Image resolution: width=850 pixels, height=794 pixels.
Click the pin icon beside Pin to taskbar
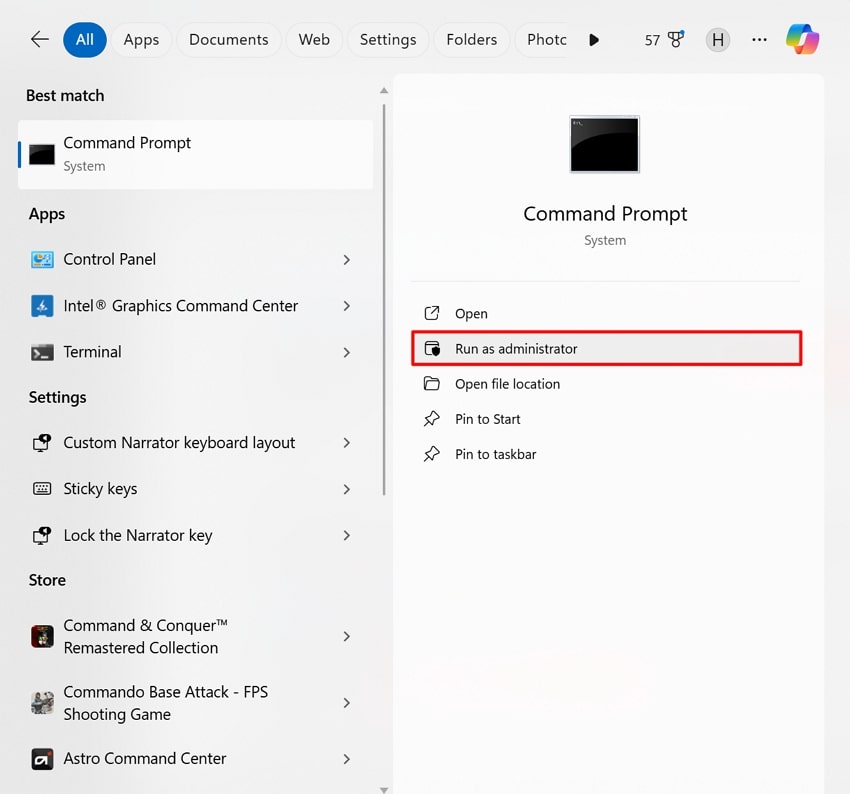click(432, 454)
